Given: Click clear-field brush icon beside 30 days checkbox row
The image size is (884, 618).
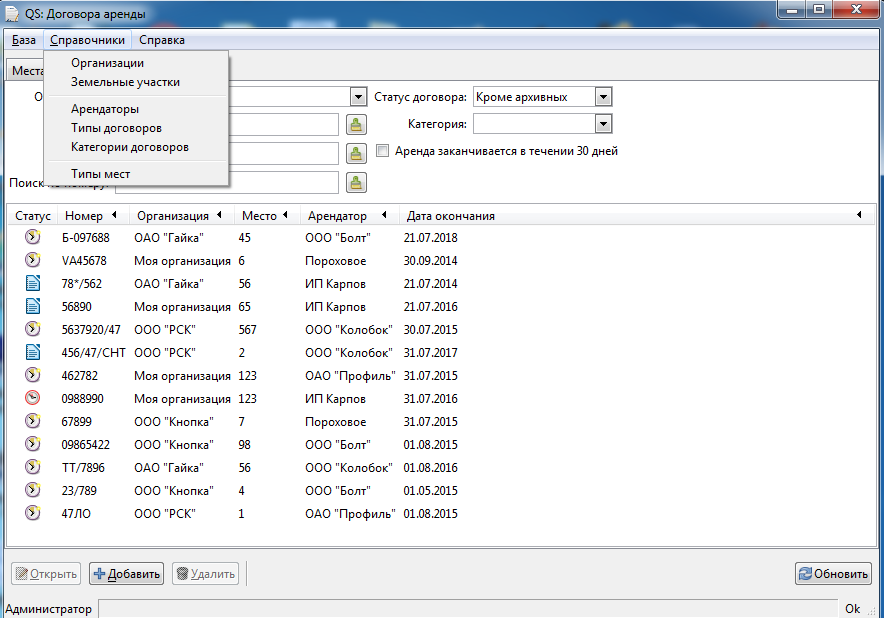Looking at the screenshot, I should (x=356, y=153).
